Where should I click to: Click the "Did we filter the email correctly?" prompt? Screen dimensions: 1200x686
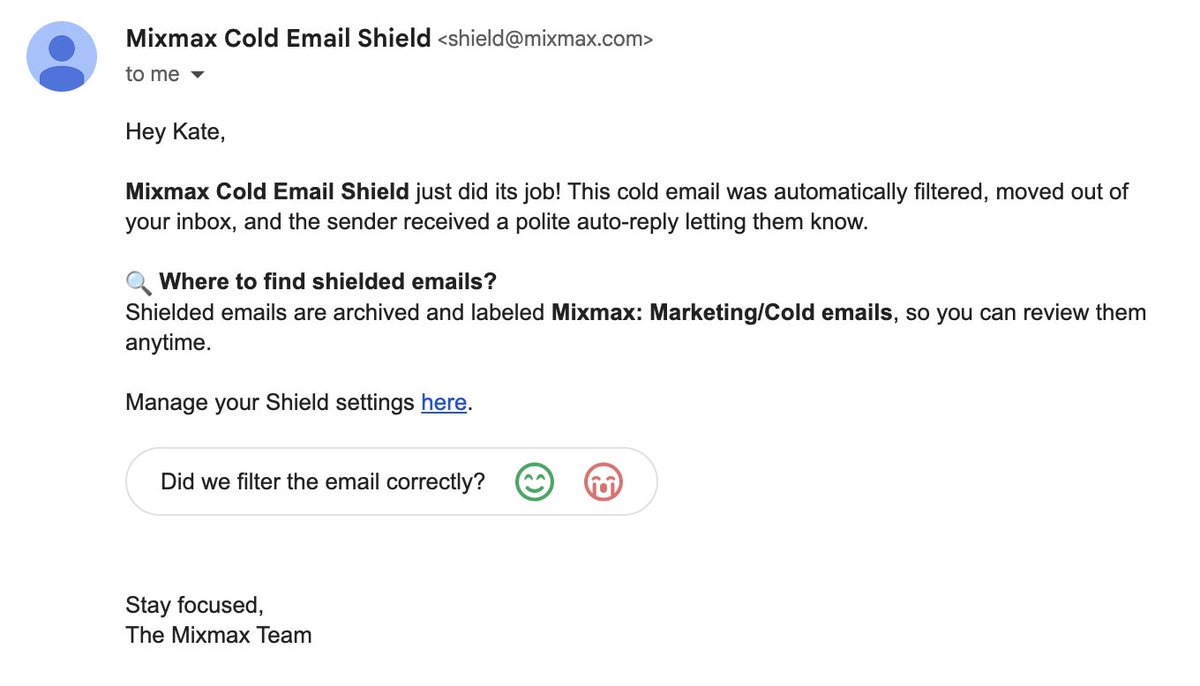pos(323,482)
